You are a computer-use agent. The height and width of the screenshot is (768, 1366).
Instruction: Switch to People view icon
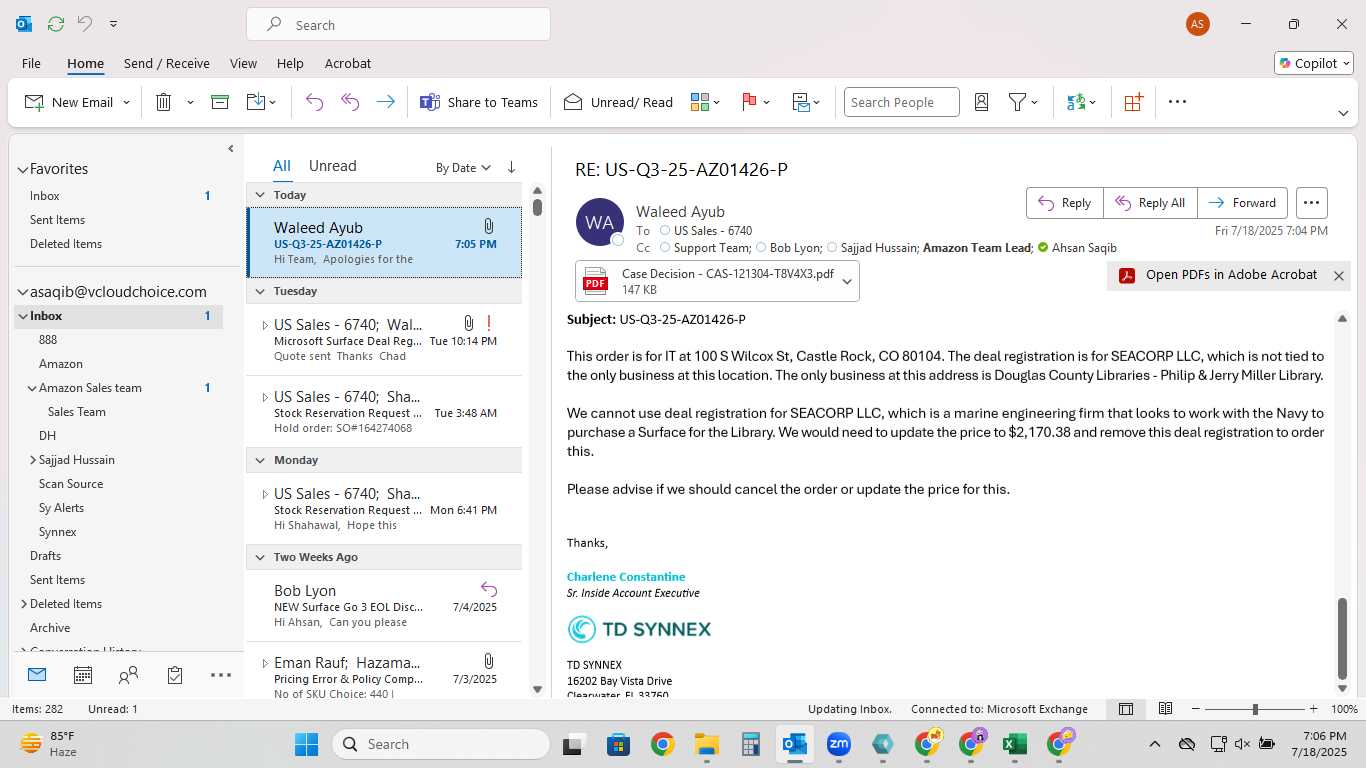(128, 675)
